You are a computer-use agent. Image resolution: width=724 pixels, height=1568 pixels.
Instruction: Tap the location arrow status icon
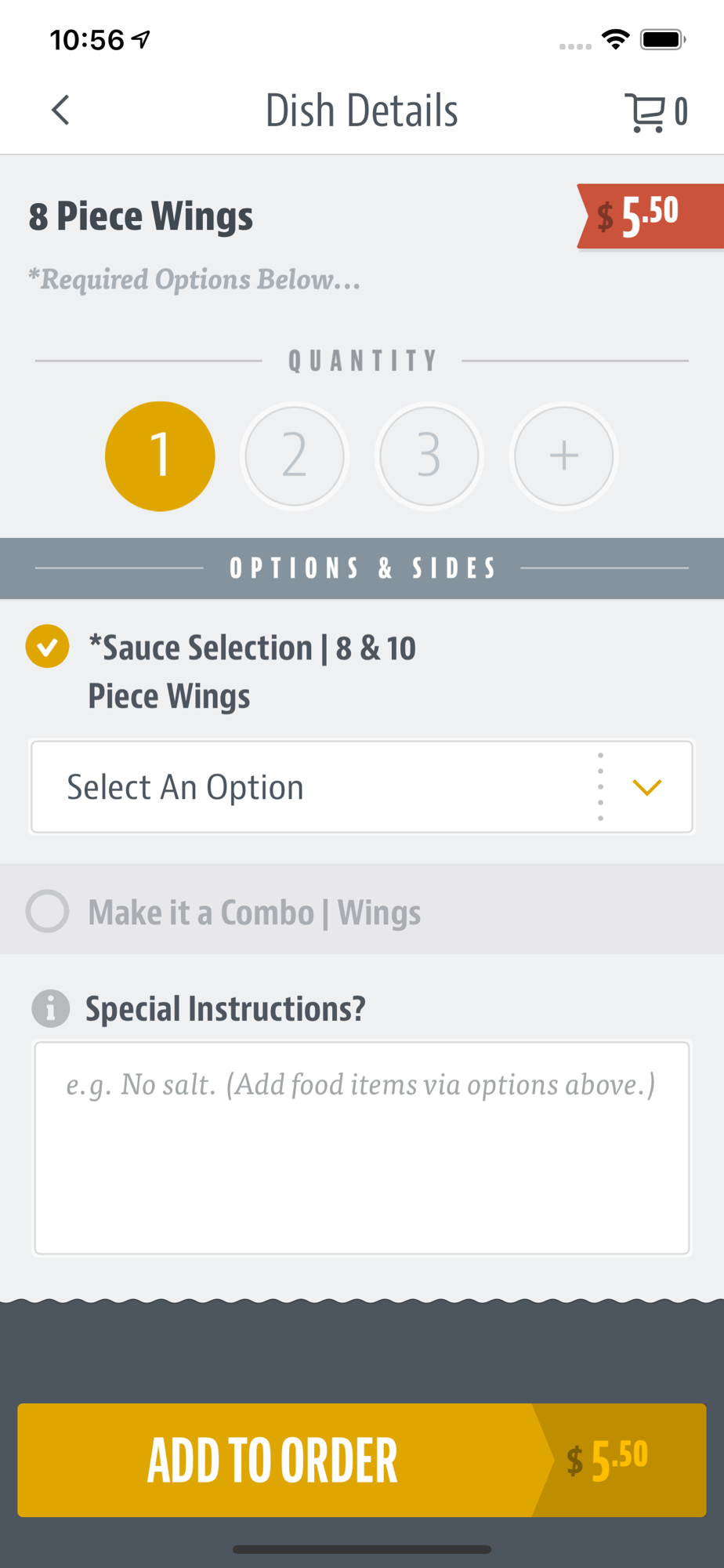141,39
